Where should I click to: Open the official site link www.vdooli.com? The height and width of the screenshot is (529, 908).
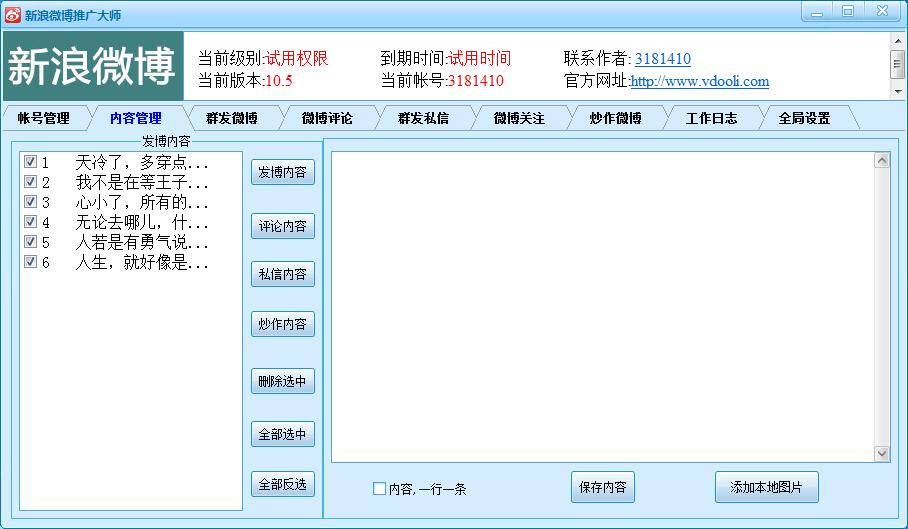[x=700, y=81]
